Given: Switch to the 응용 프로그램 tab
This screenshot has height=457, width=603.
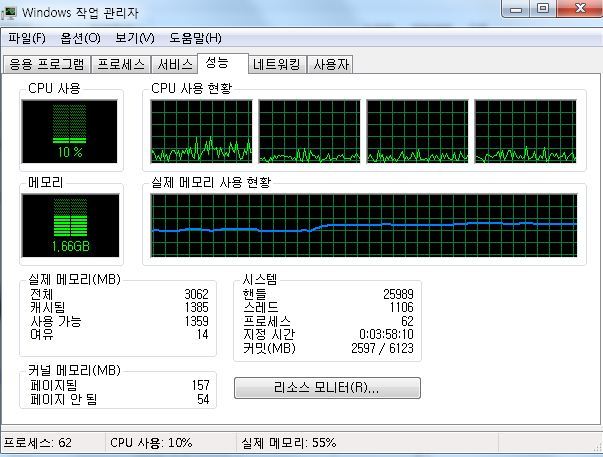Looking at the screenshot, I should click(47, 64).
